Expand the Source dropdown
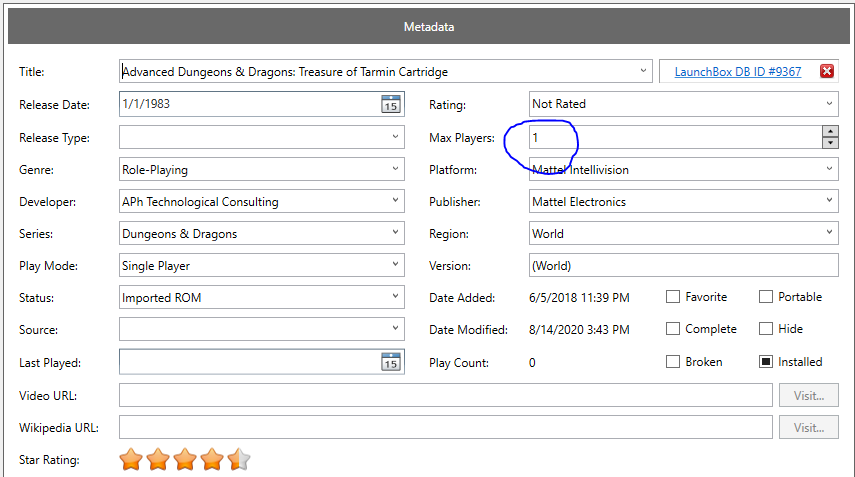The image size is (855, 477). click(395, 329)
